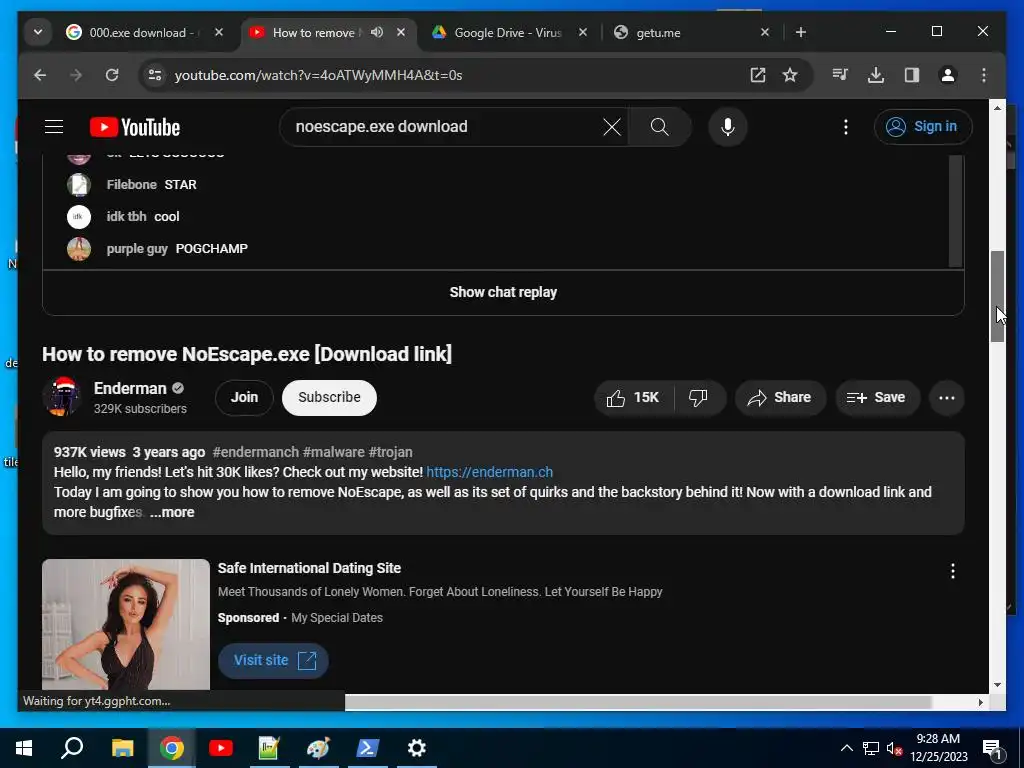Open Notepad++ from the taskbar
Screen dimensions: 1024x768
pos(269,748)
